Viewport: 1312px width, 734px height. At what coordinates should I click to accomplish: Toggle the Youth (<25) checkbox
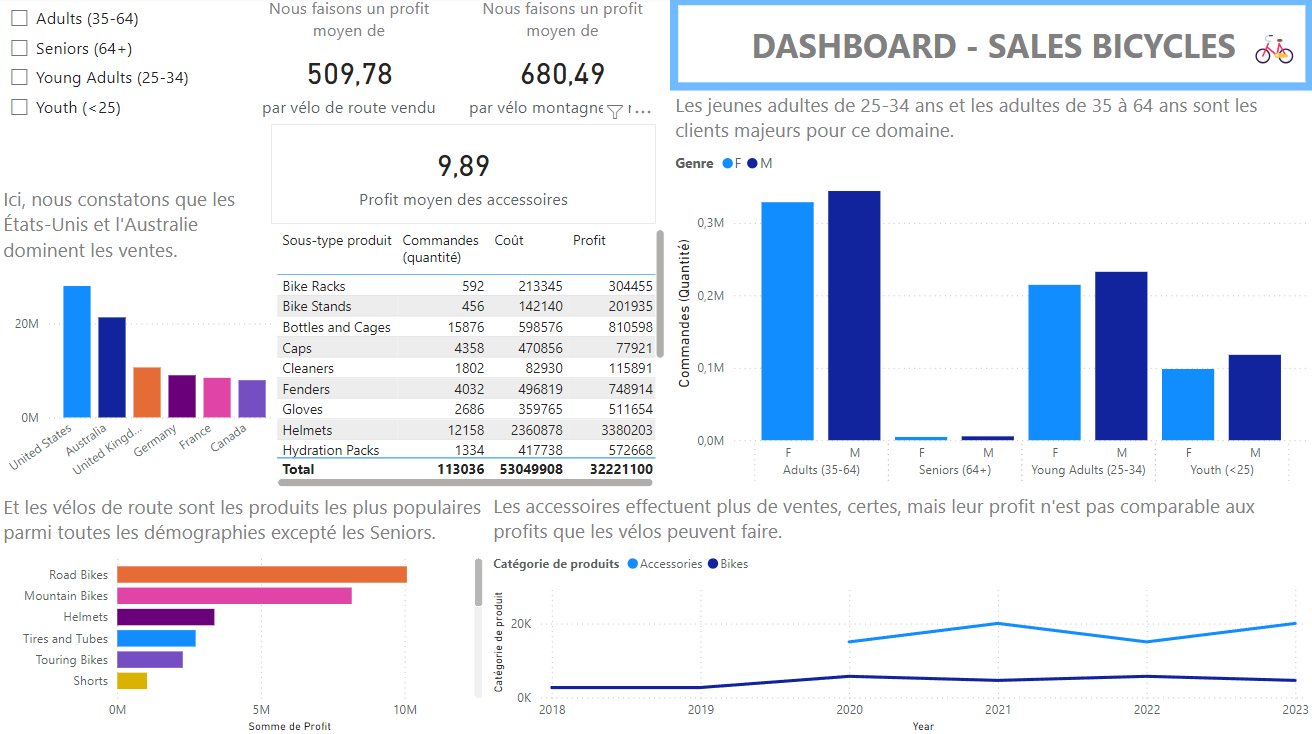click(x=19, y=107)
